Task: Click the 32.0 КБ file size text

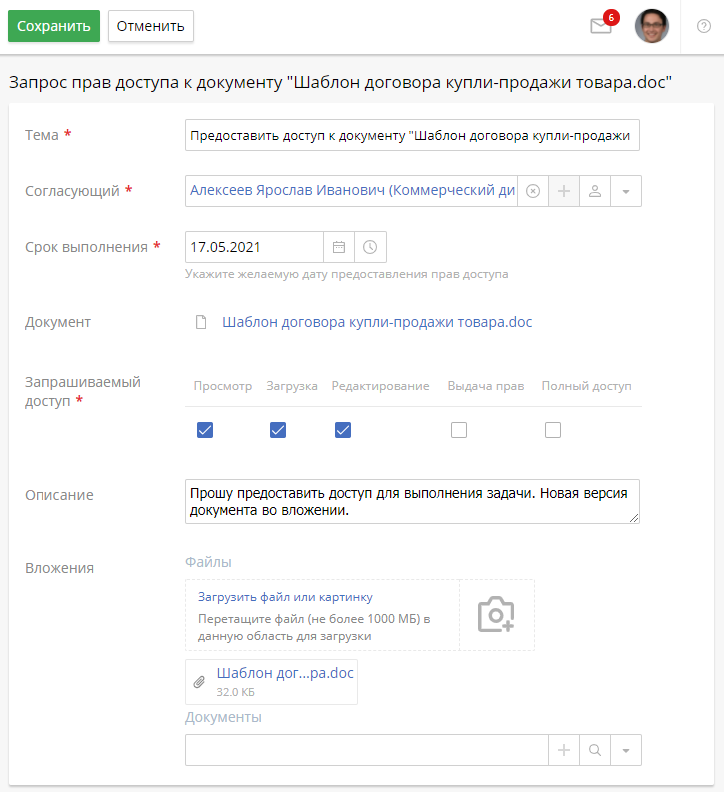Action: (235, 692)
